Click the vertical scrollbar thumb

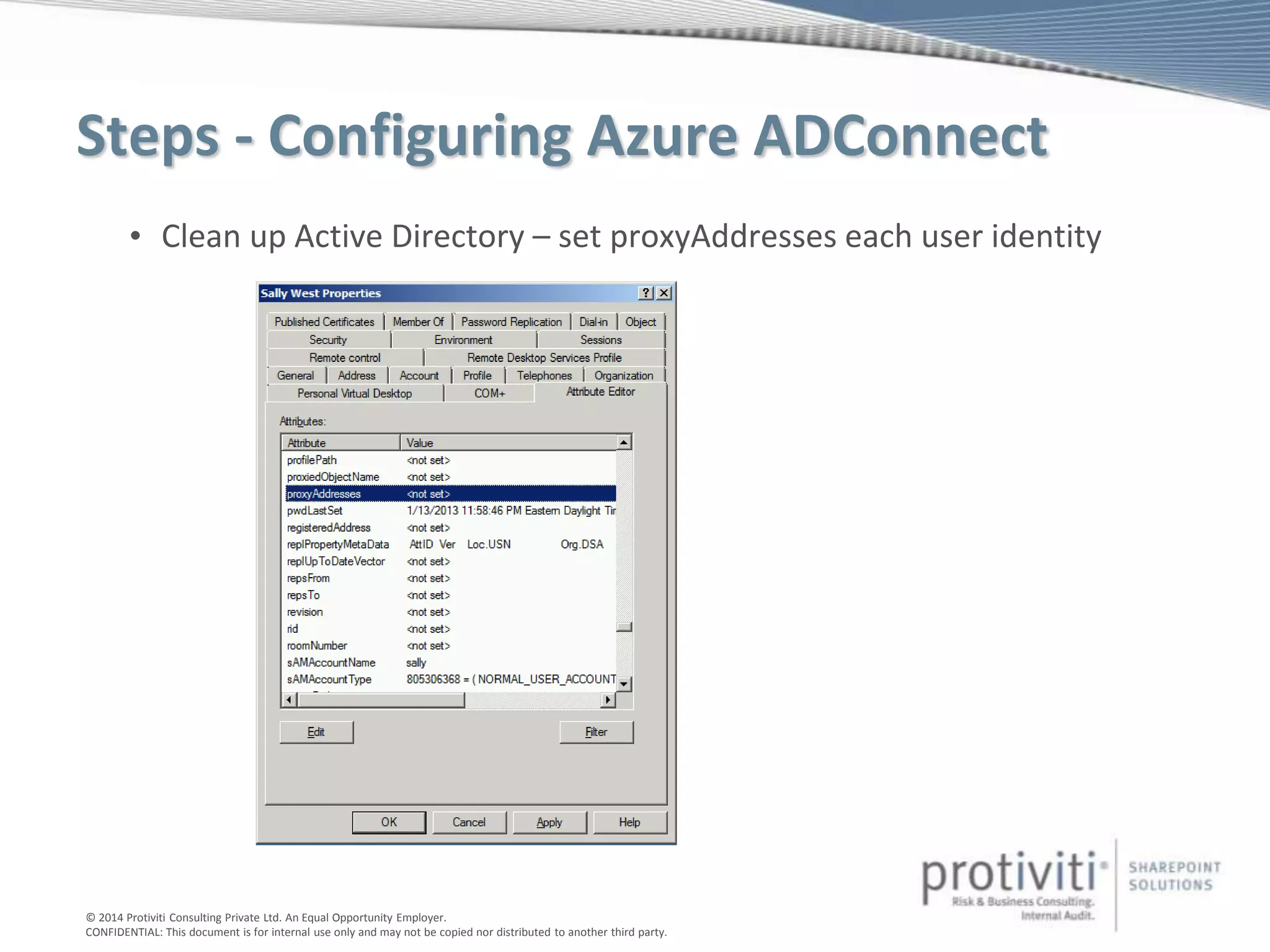tap(624, 627)
